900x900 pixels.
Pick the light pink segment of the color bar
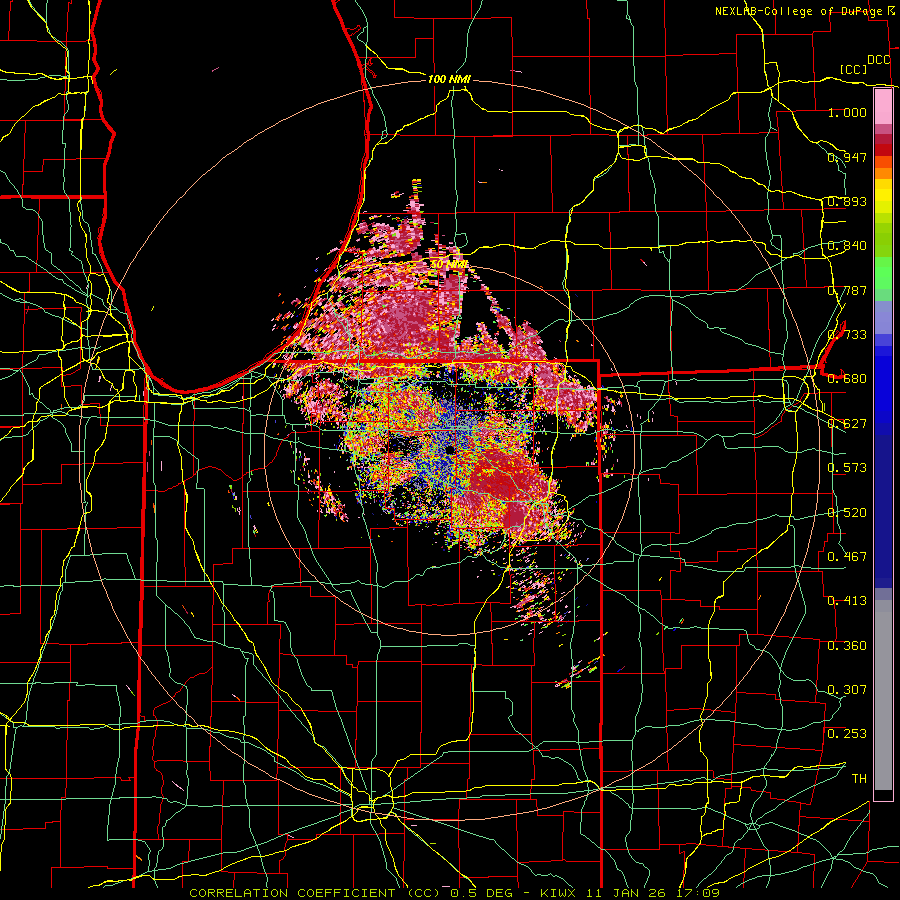pos(883,106)
